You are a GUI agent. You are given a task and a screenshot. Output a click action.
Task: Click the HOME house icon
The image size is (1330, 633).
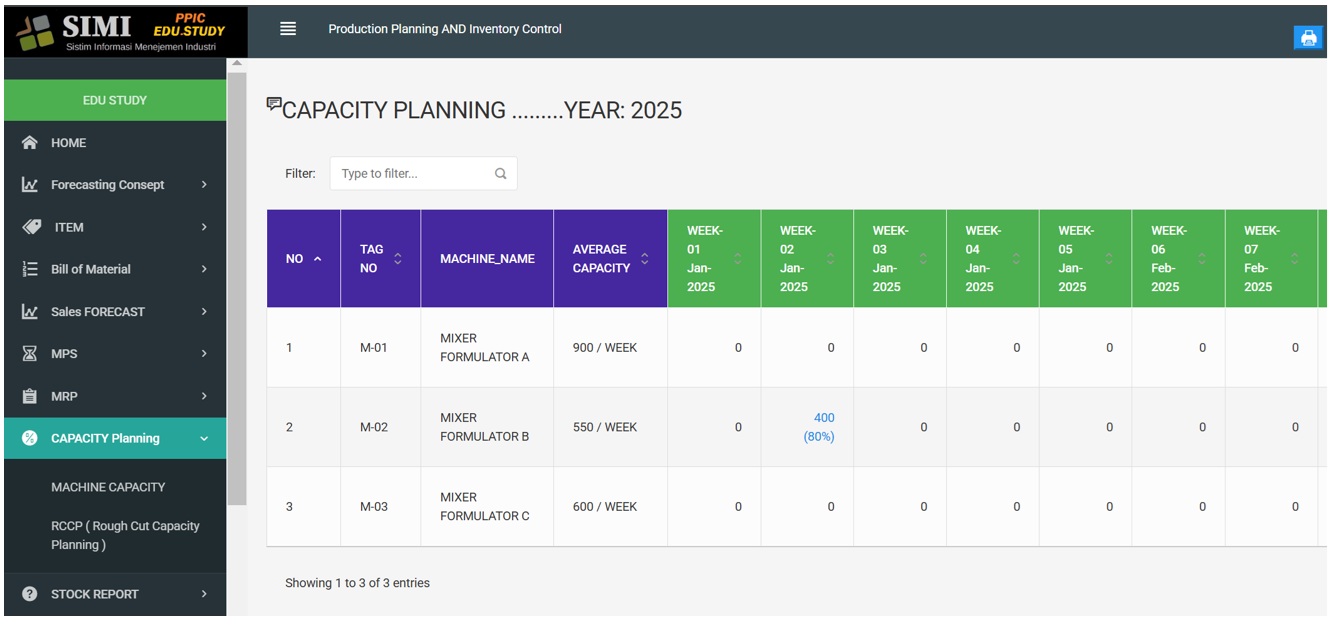click(x=30, y=143)
